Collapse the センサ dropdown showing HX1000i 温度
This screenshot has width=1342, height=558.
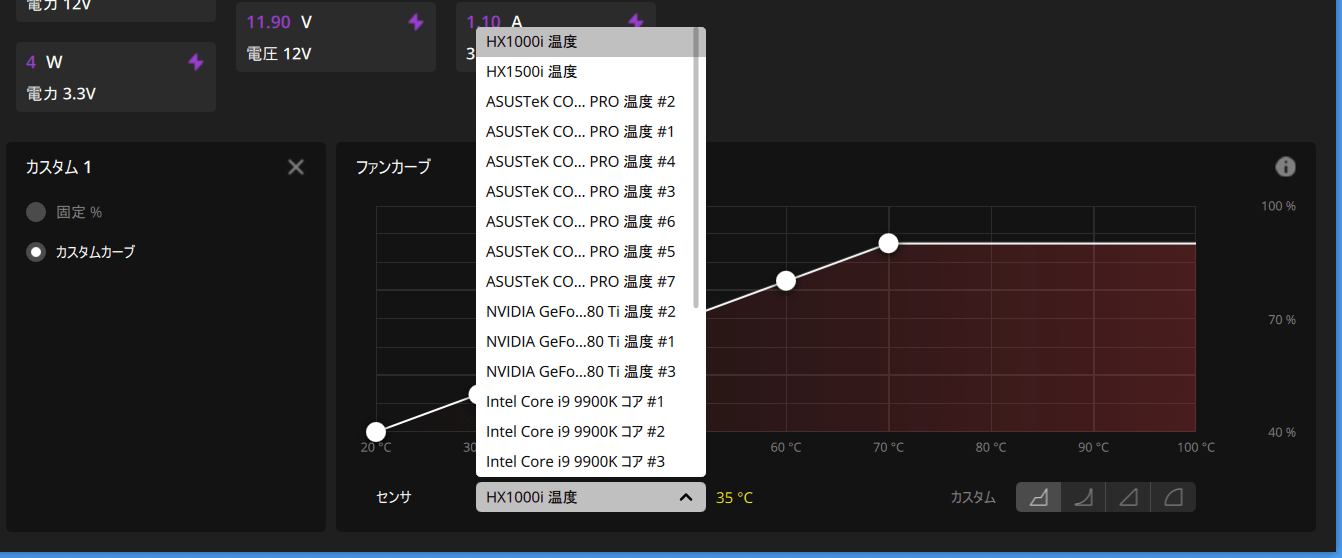coord(591,497)
